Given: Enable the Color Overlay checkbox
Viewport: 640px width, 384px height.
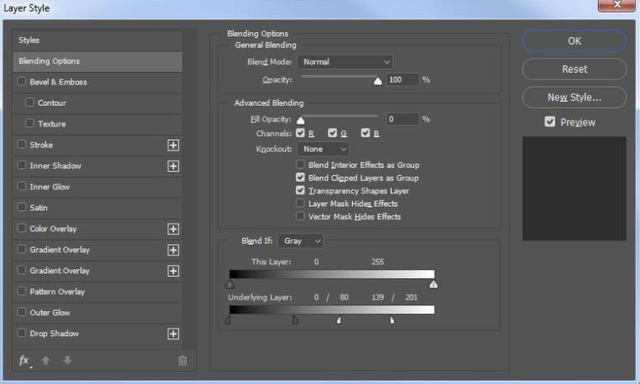Looking at the screenshot, I should [22, 228].
